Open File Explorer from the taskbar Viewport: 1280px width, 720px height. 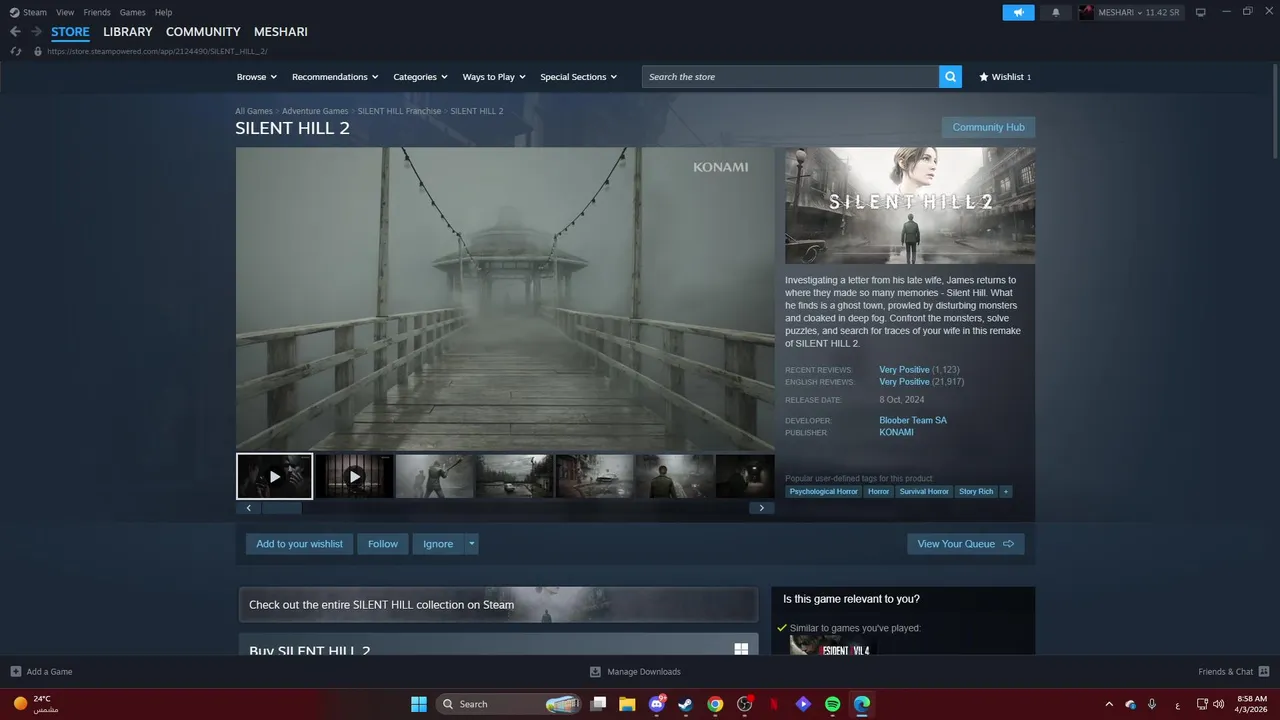pos(627,704)
